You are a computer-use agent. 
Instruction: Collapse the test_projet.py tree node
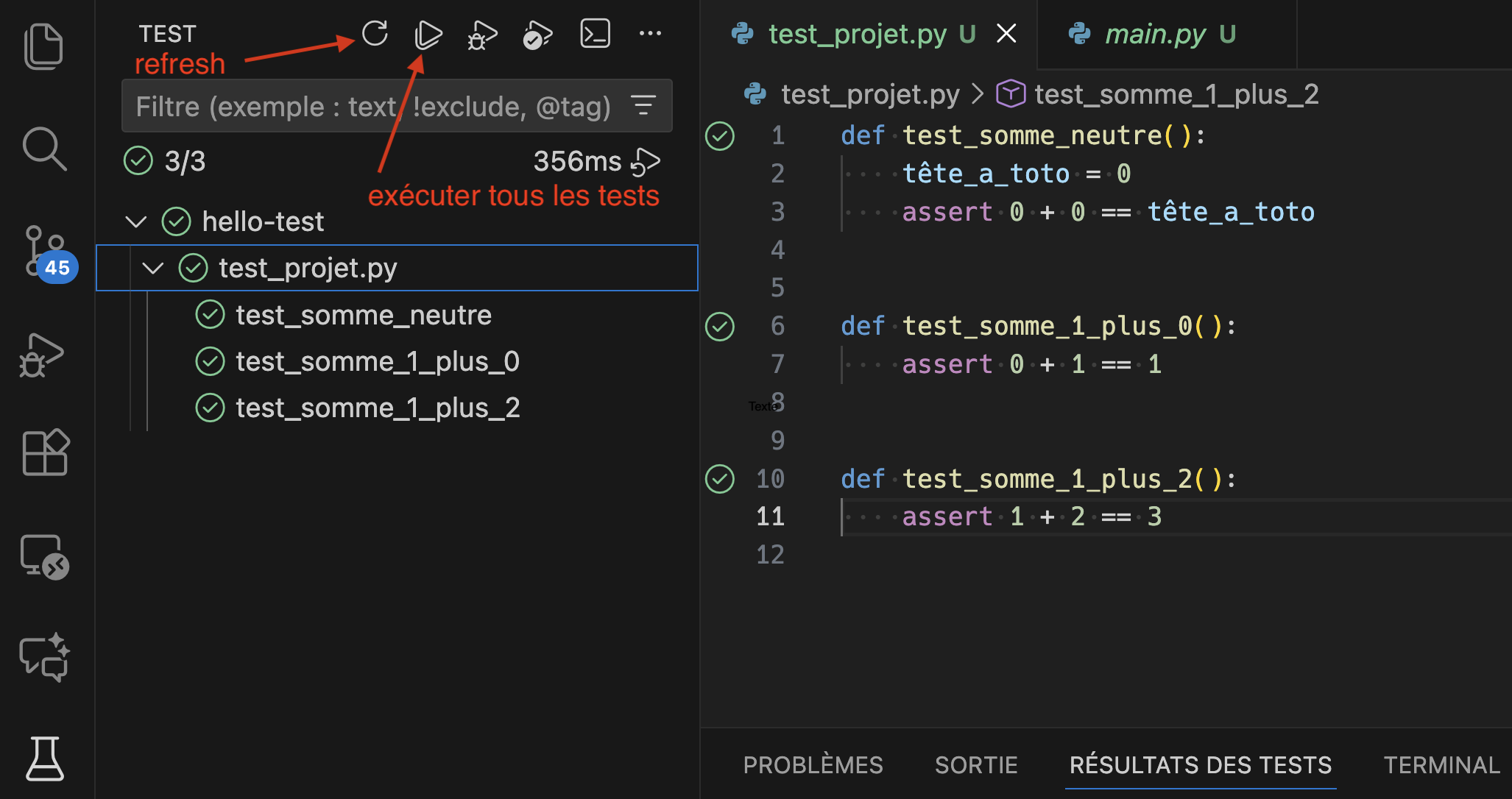[153, 268]
